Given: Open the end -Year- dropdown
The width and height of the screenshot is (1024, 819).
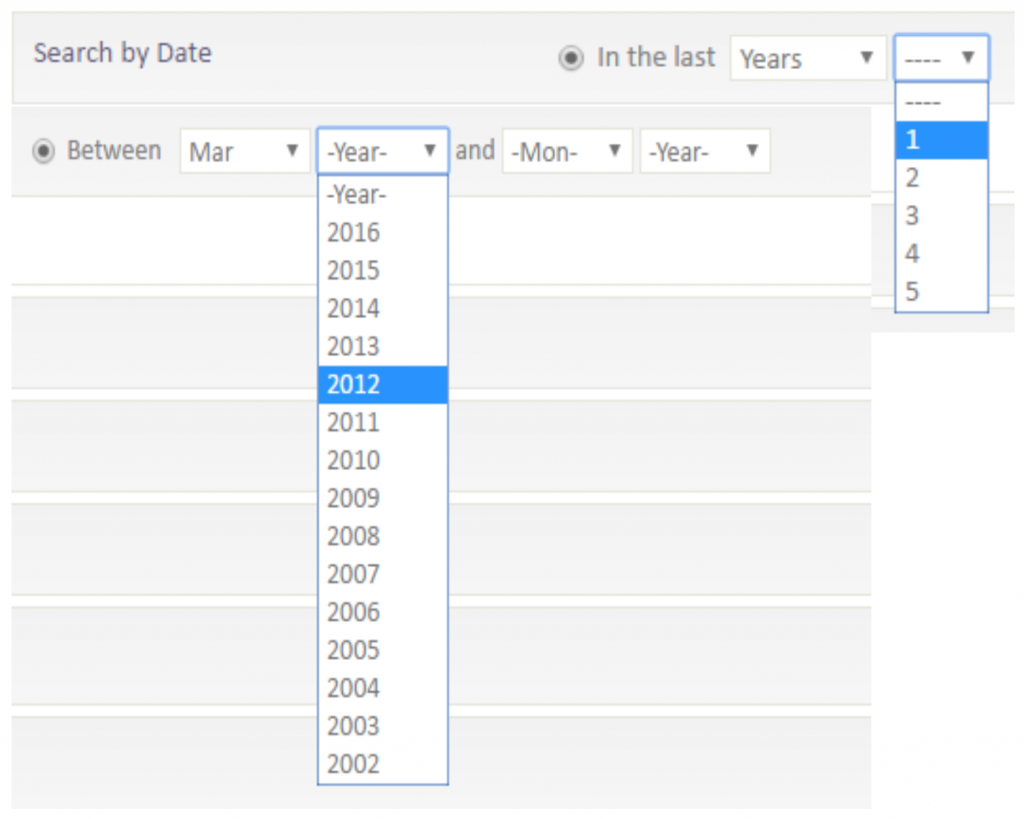Looking at the screenshot, I should point(704,153).
